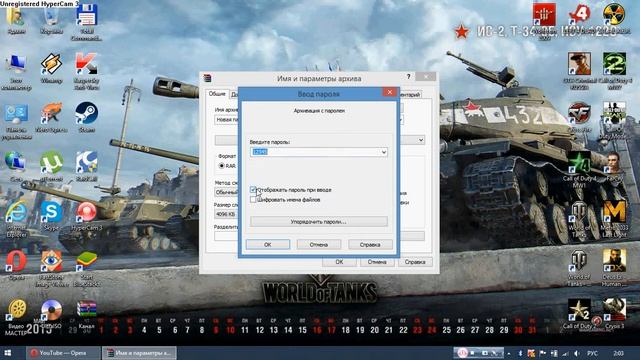Open the Opera browser desktop shortcut

pyautogui.click(x=16, y=265)
